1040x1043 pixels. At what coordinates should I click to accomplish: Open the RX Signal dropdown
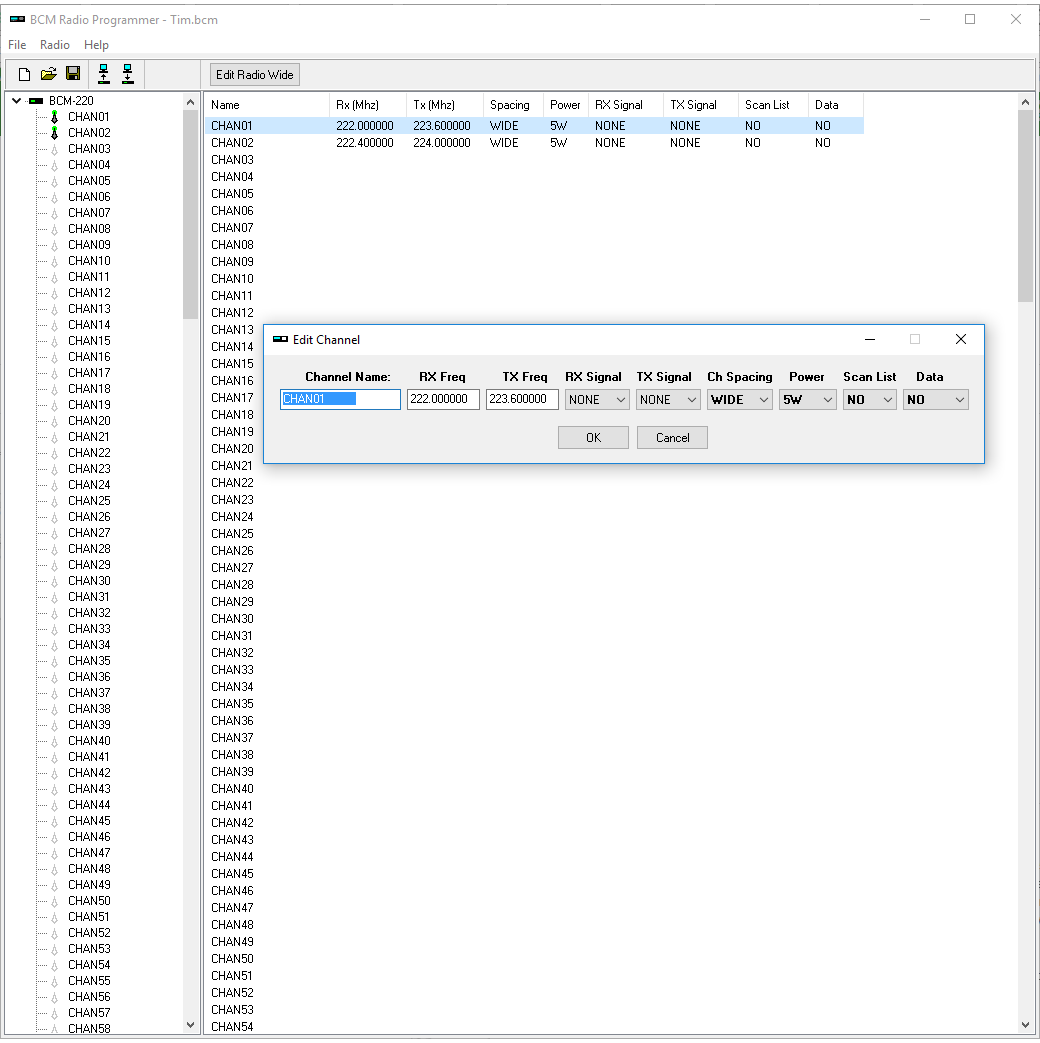[597, 400]
